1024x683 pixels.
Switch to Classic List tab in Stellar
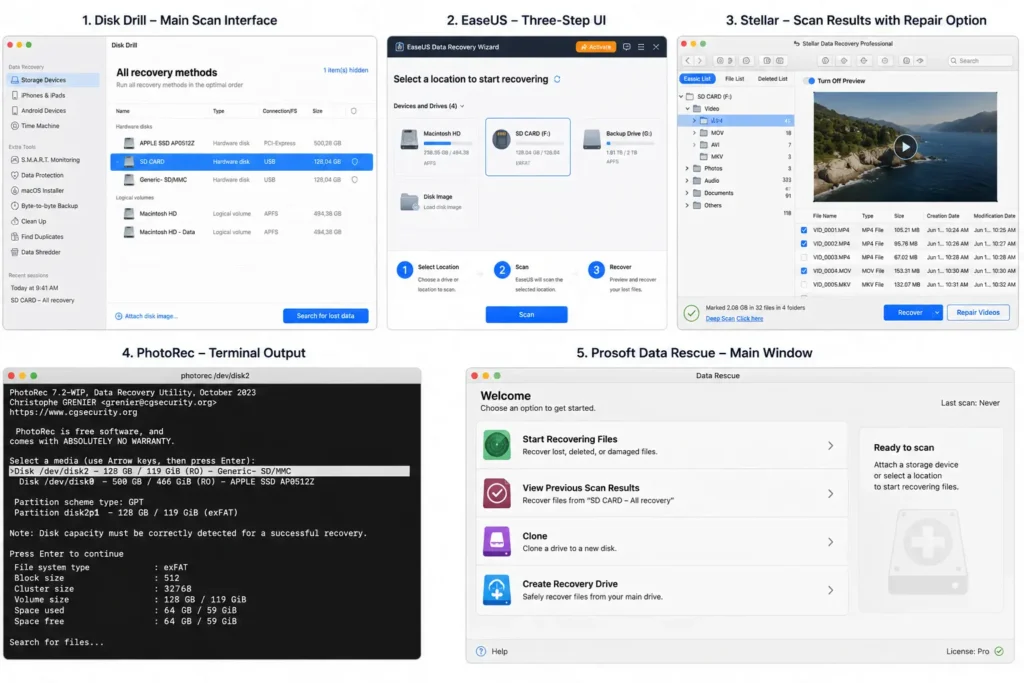(x=697, y=79)
